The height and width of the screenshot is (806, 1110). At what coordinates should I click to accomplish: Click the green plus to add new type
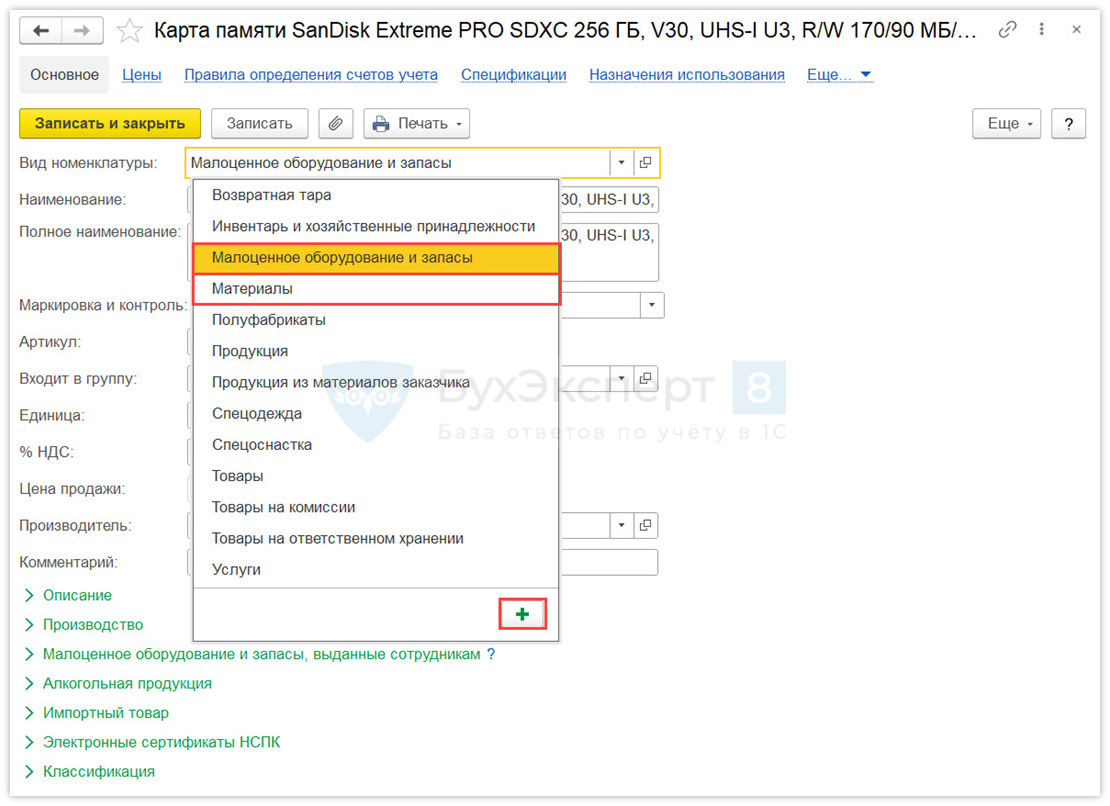[x=522, y=614]
